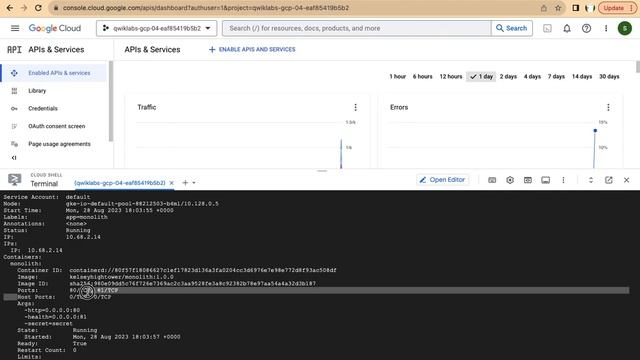Select Enabled APIs & services
The image size is (640, 360).
[54, 73]
